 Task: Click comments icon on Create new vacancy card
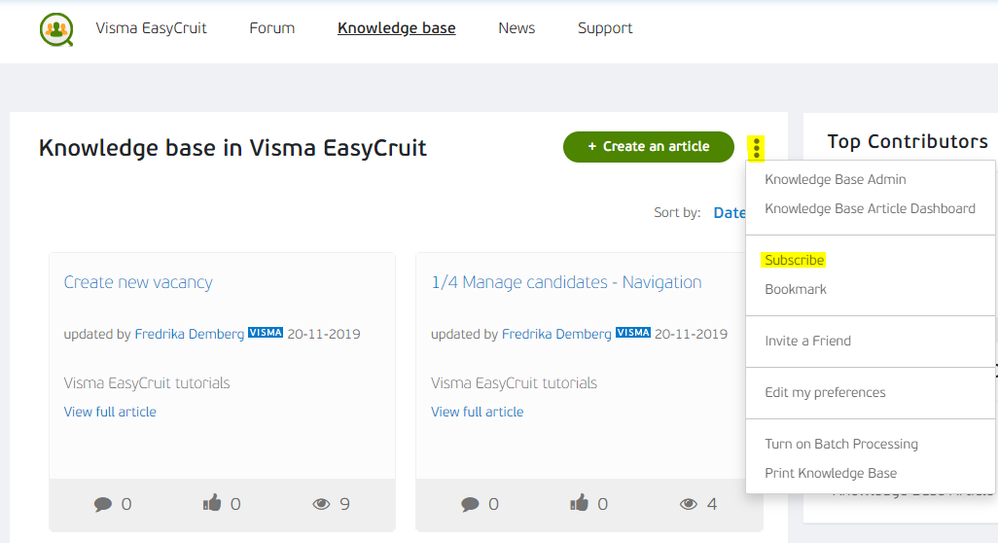point(103,505)
